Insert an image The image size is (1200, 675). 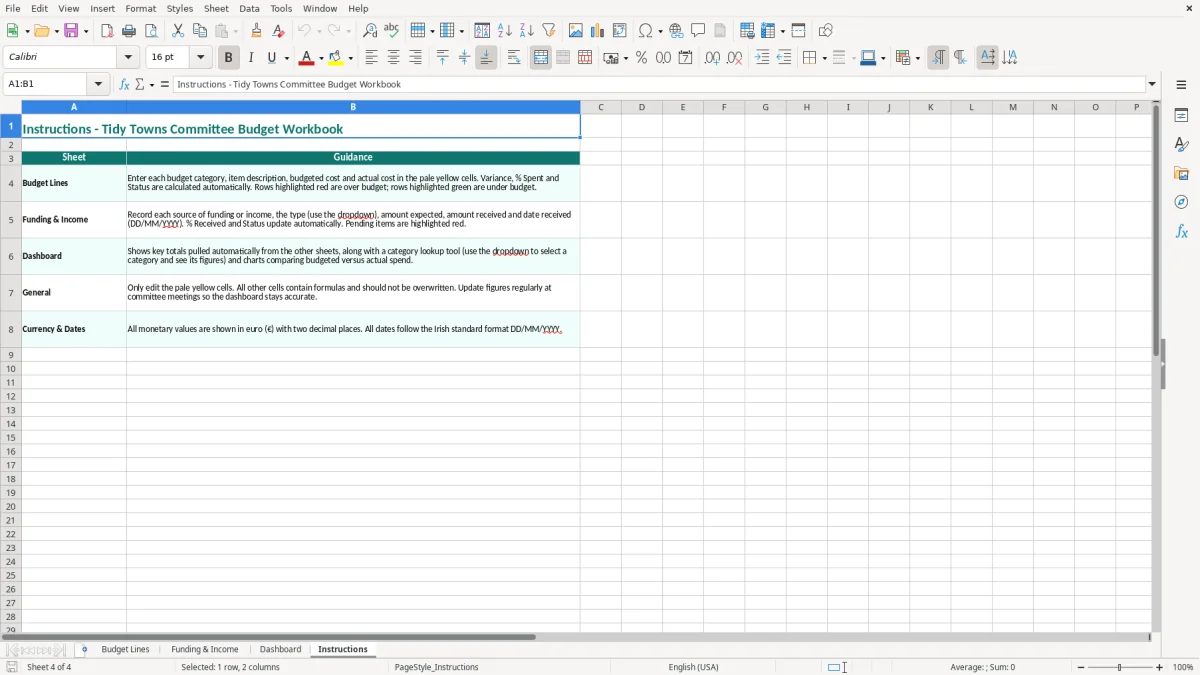576,31
